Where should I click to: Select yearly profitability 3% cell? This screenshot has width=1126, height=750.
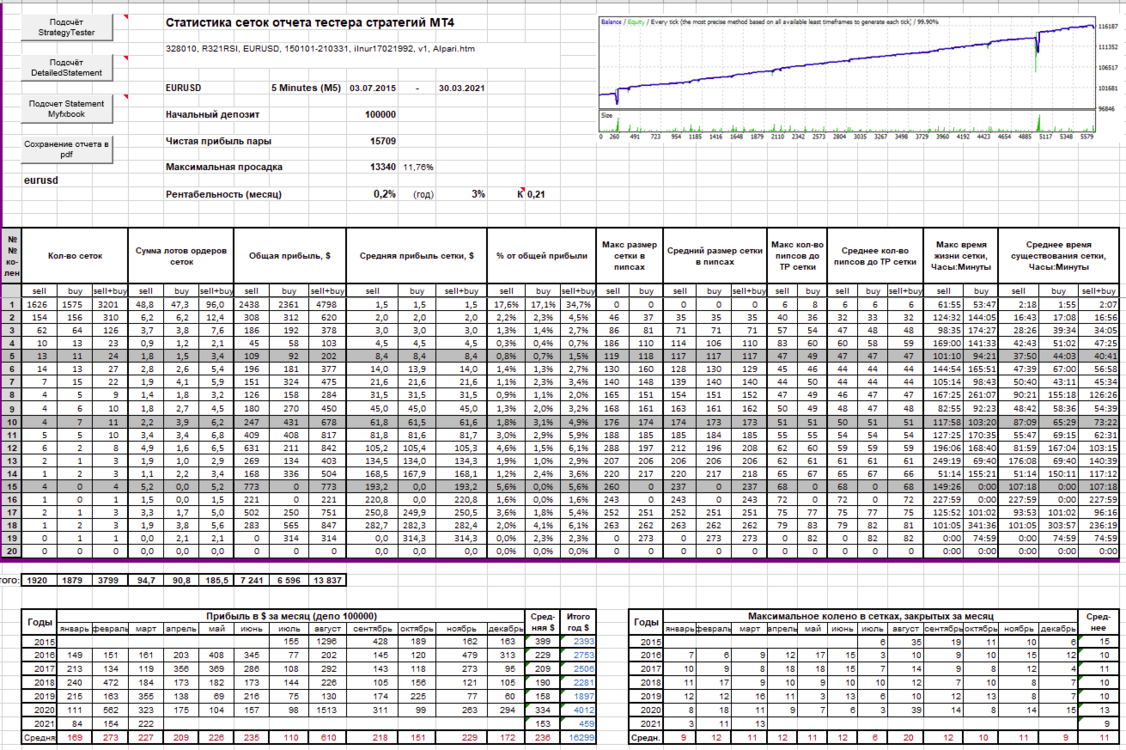coord(478,194)
